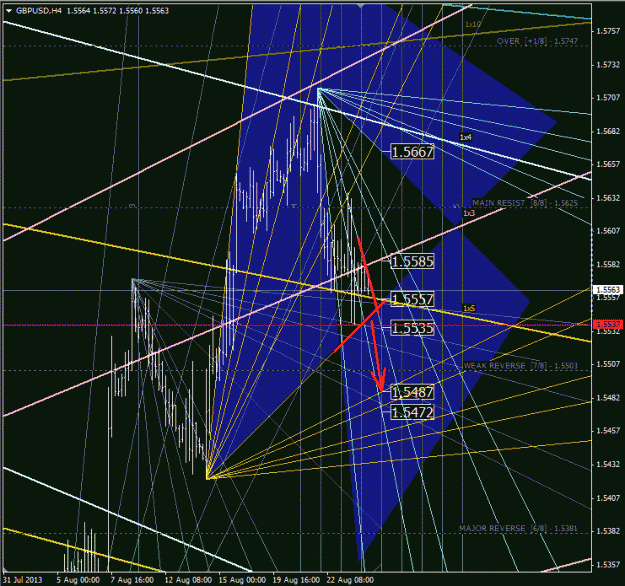The height and width of the screenshot is (586, 625).
Task: Click the 1.5487 price label box
Action: 412,392
